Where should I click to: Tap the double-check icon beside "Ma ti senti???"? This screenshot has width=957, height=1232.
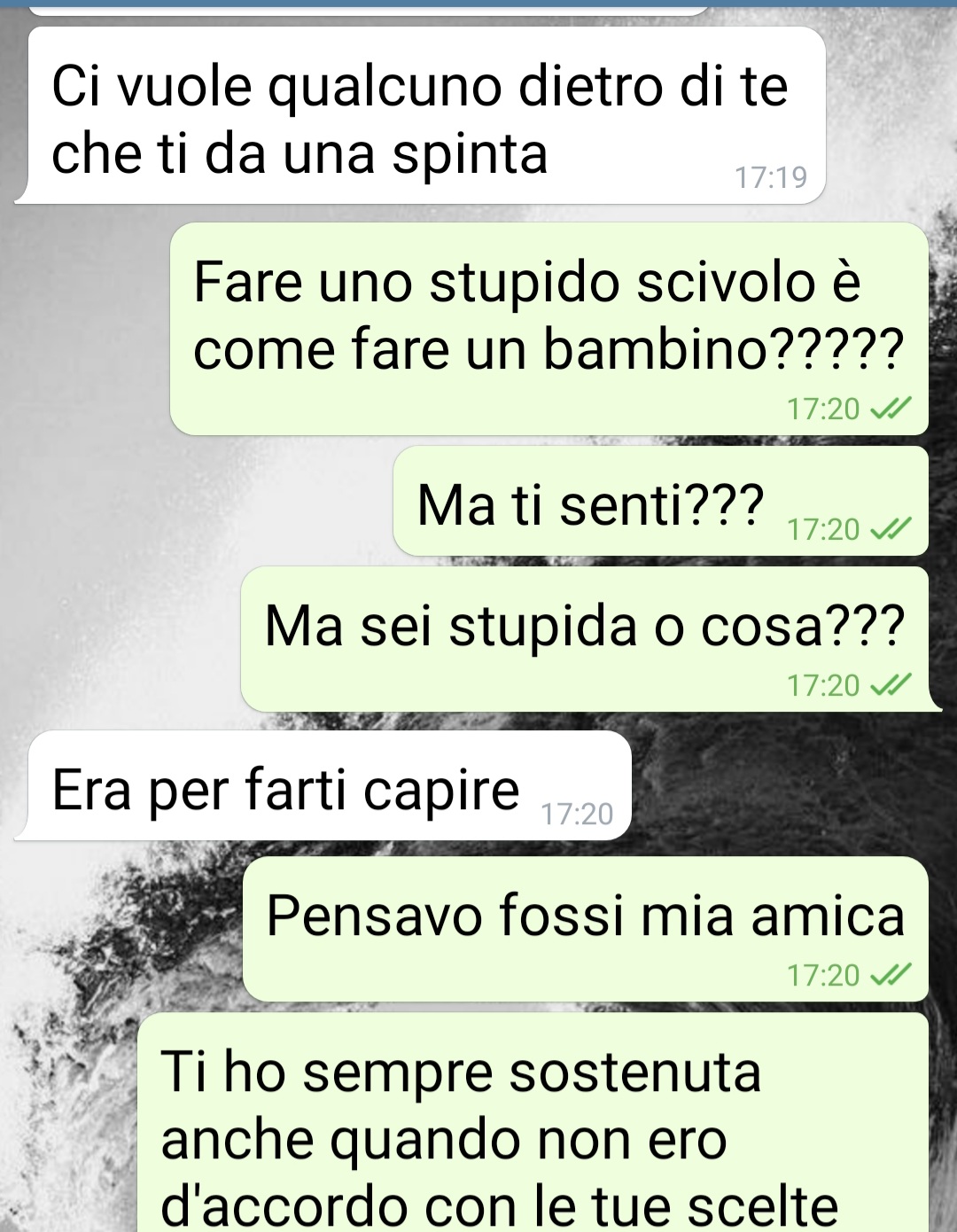890,529
